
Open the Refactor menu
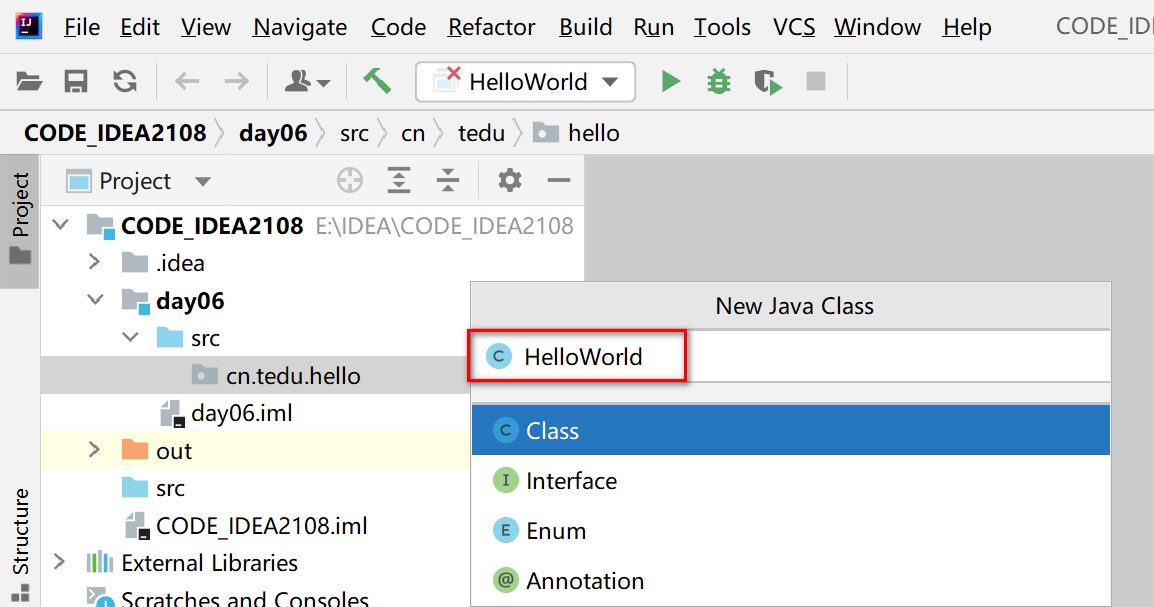(x=491, y=27)
